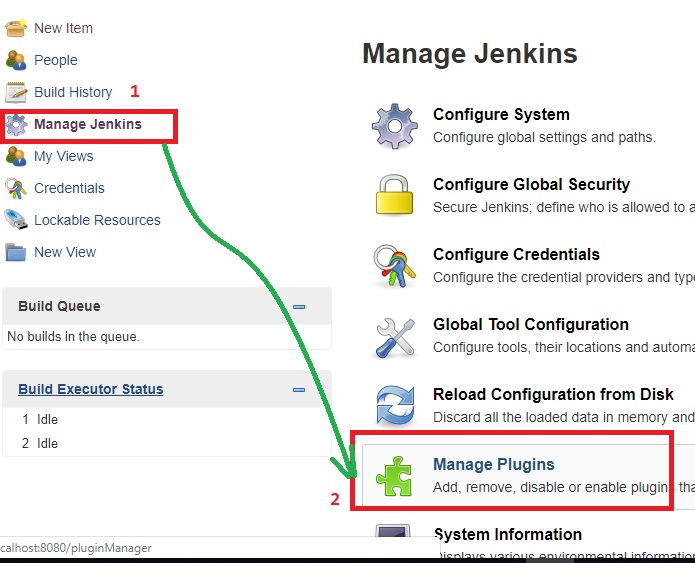Click 'Discard all the loaded data' description
The image size is (695, 563).
[x=564, y=418]
